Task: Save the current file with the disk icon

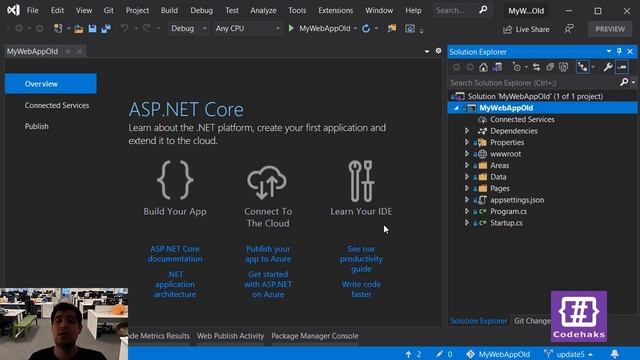Action: (x=92, y=29)
